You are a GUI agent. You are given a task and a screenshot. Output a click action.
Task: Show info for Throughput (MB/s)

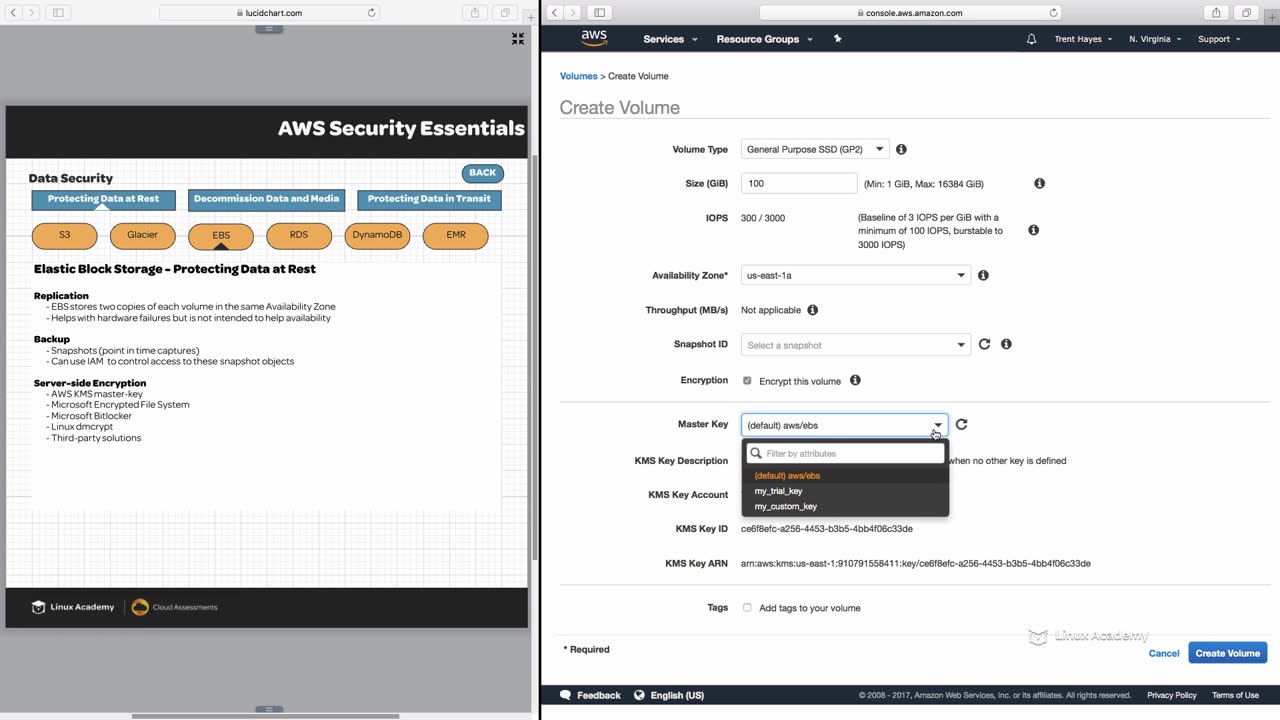click(812, 310)
